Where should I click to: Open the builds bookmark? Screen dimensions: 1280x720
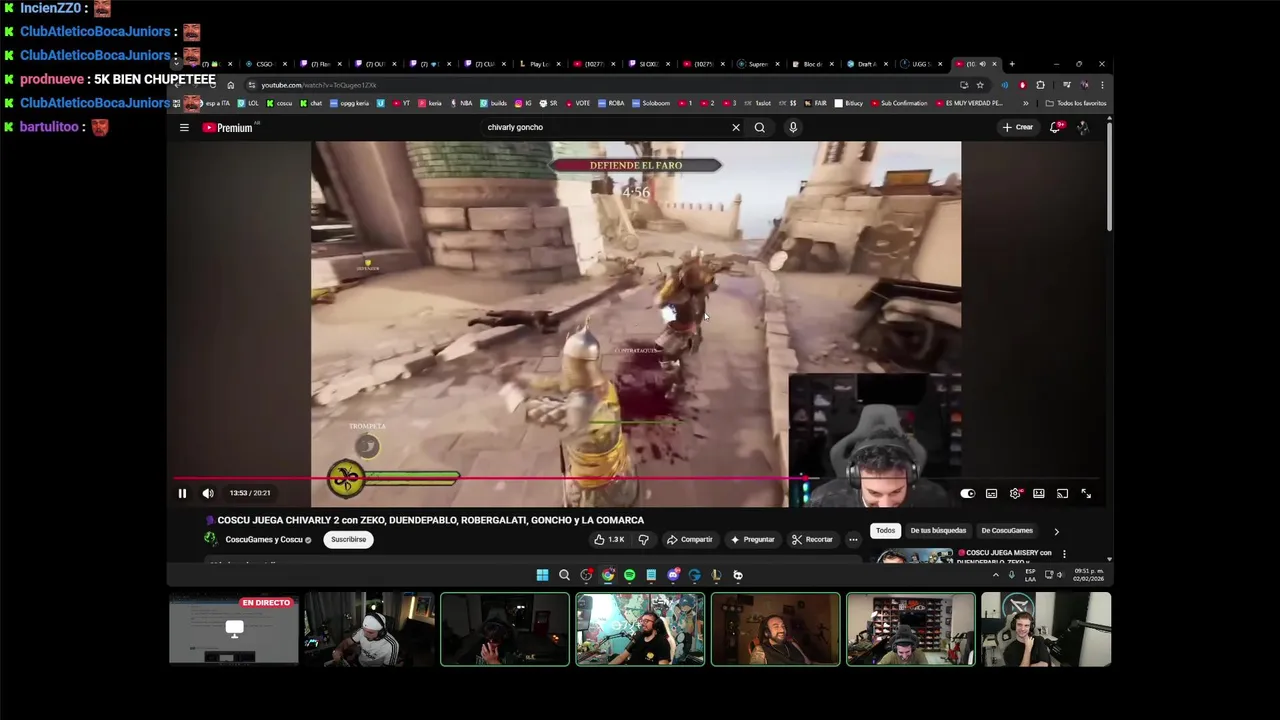[494, 103]
